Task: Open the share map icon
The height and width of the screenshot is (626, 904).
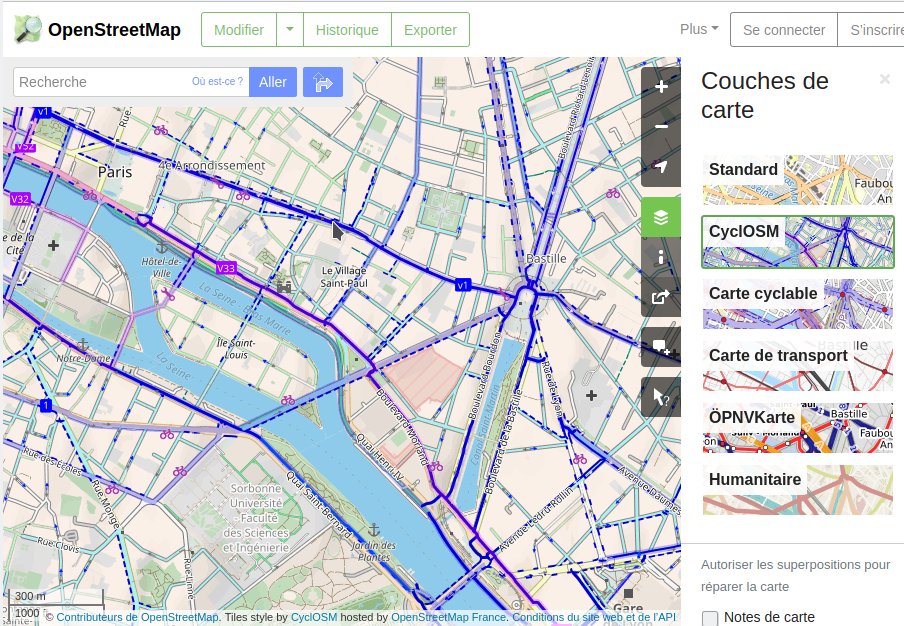Action: click(x=661, y=297)
